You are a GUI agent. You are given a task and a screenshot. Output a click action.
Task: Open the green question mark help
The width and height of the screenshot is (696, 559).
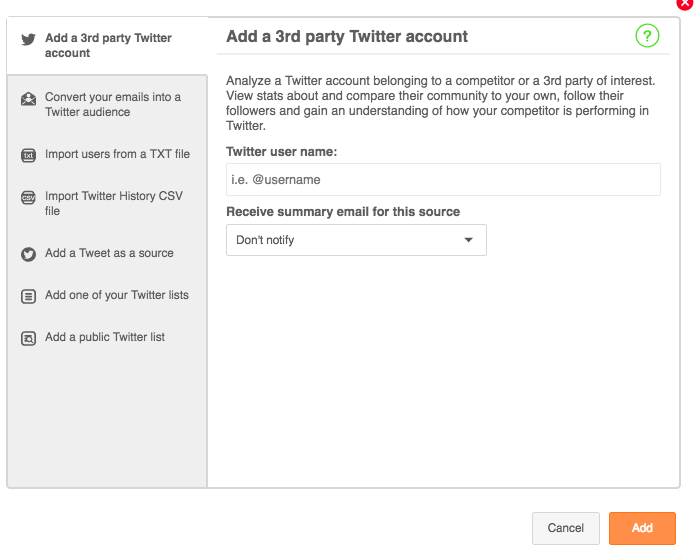click(647, 36)
